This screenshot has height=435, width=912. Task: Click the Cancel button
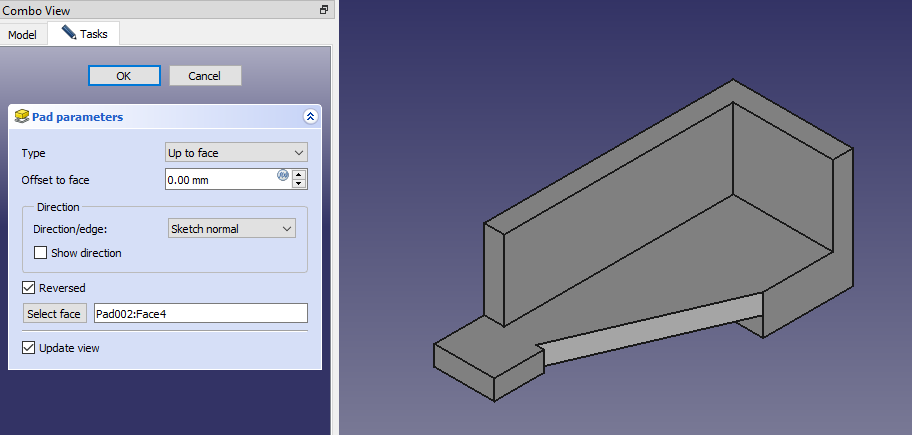[x=205, y=76]
